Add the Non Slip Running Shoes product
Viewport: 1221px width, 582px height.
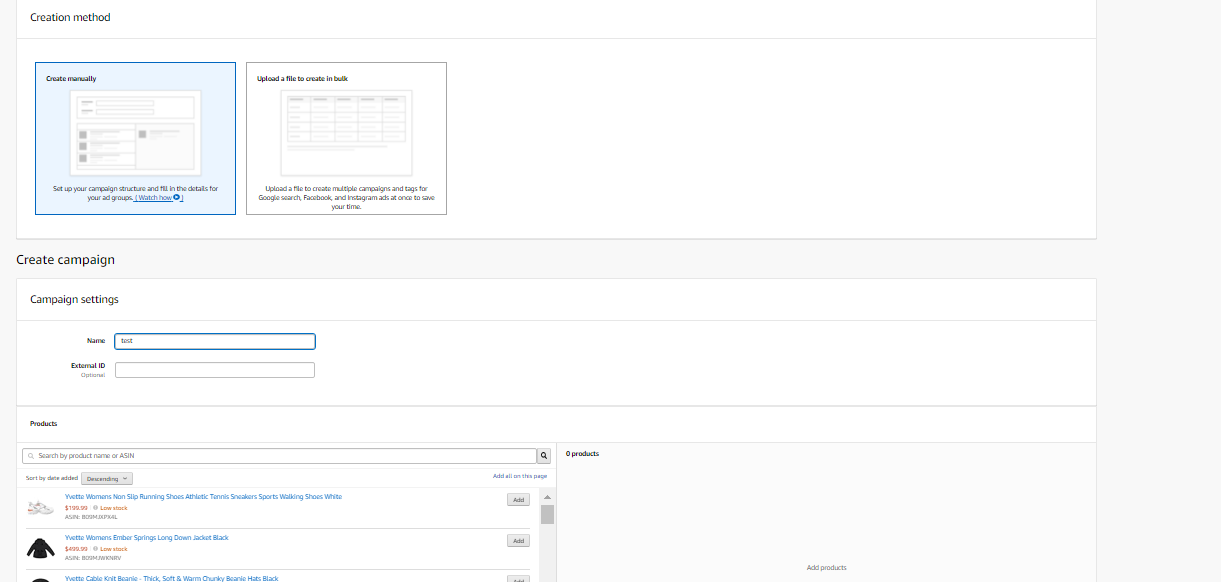tap(518, 499)
